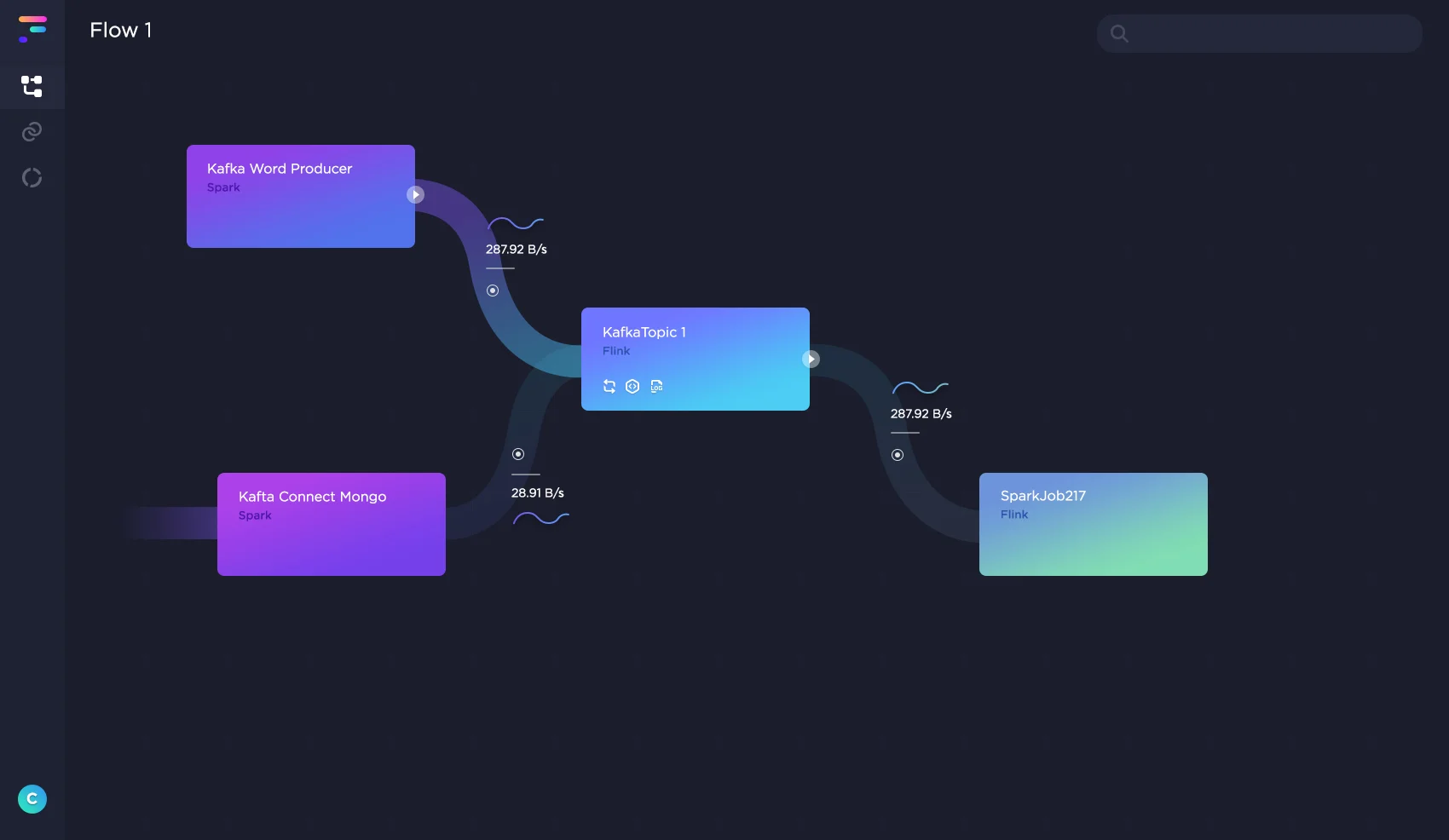Select the SparkJob217 node
The height and width of the screenshot is (840, 1449).
tap(1094, 524)
